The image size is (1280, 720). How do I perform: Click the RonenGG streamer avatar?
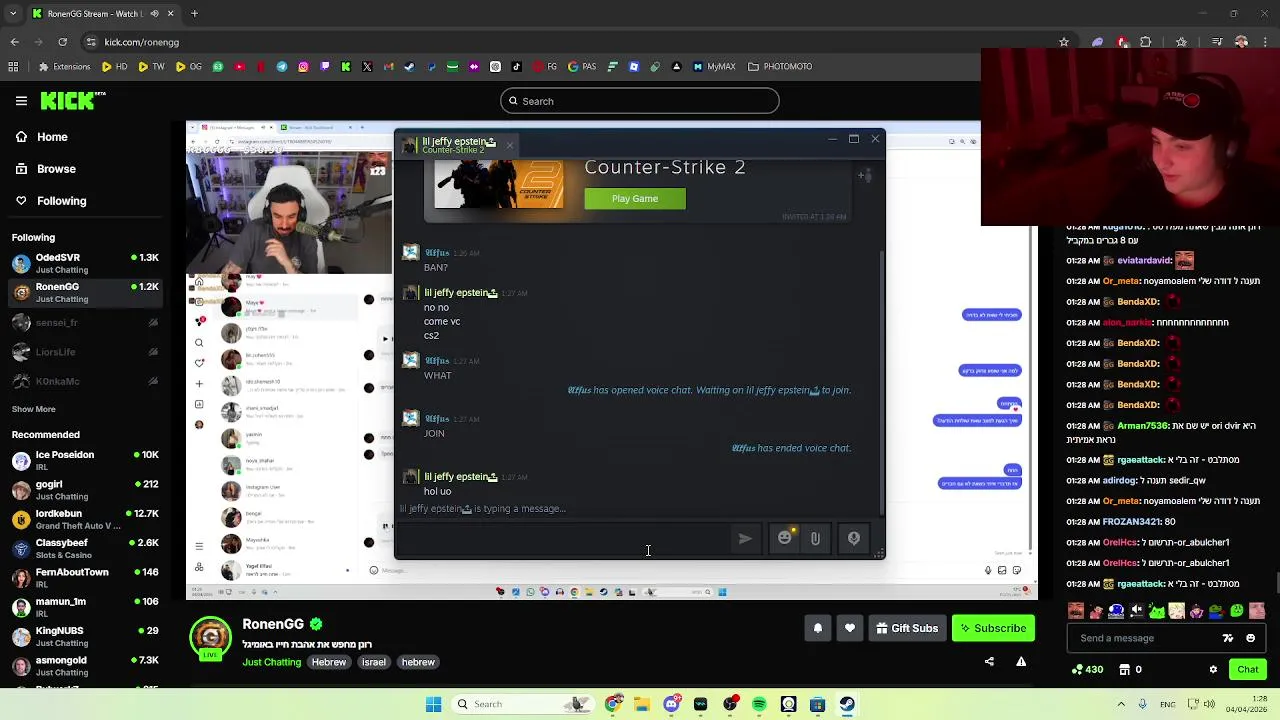pyautogui.click(x=210, y=637)
